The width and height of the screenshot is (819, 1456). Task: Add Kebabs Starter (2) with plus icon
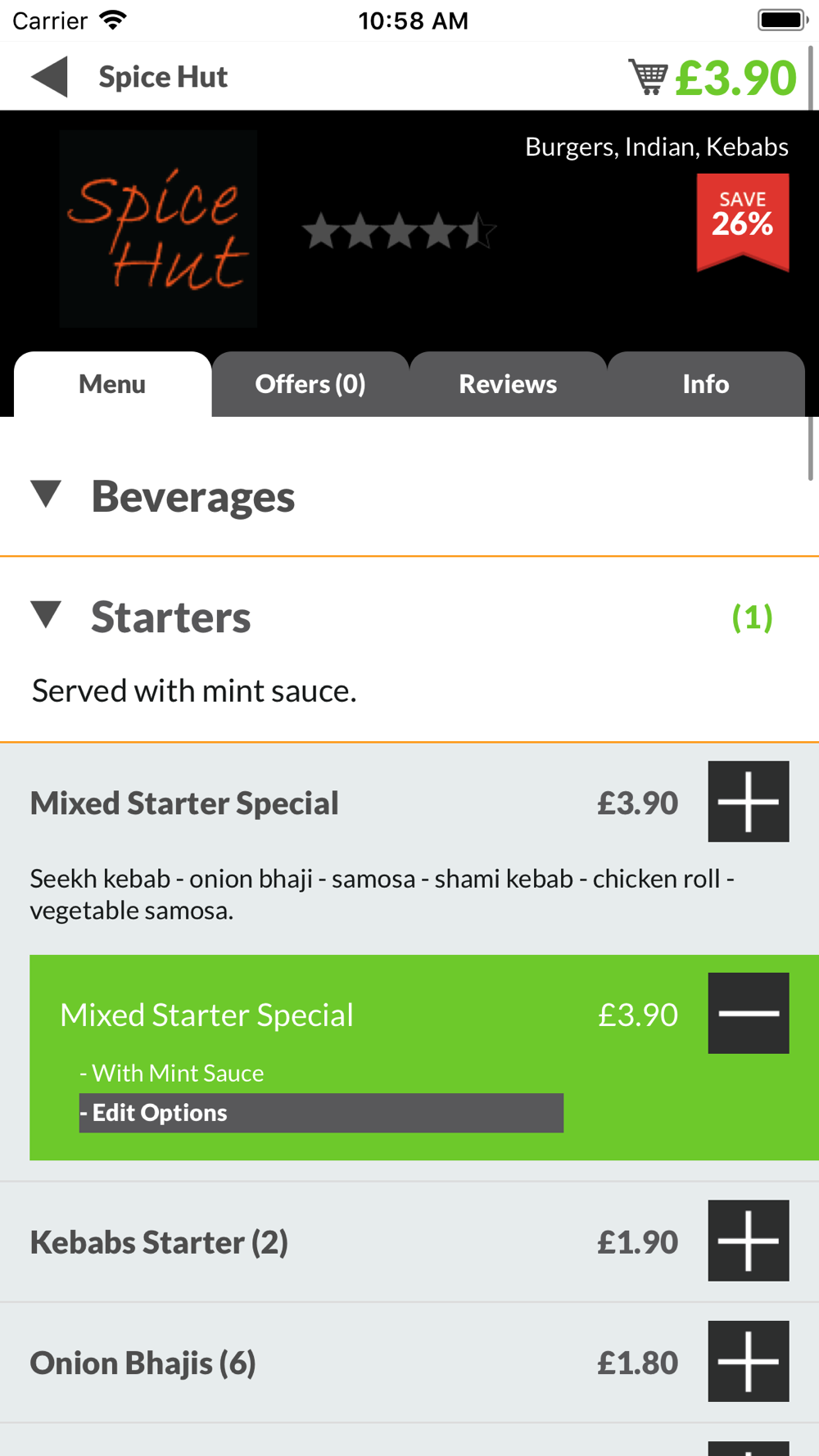coord(749,1241)
